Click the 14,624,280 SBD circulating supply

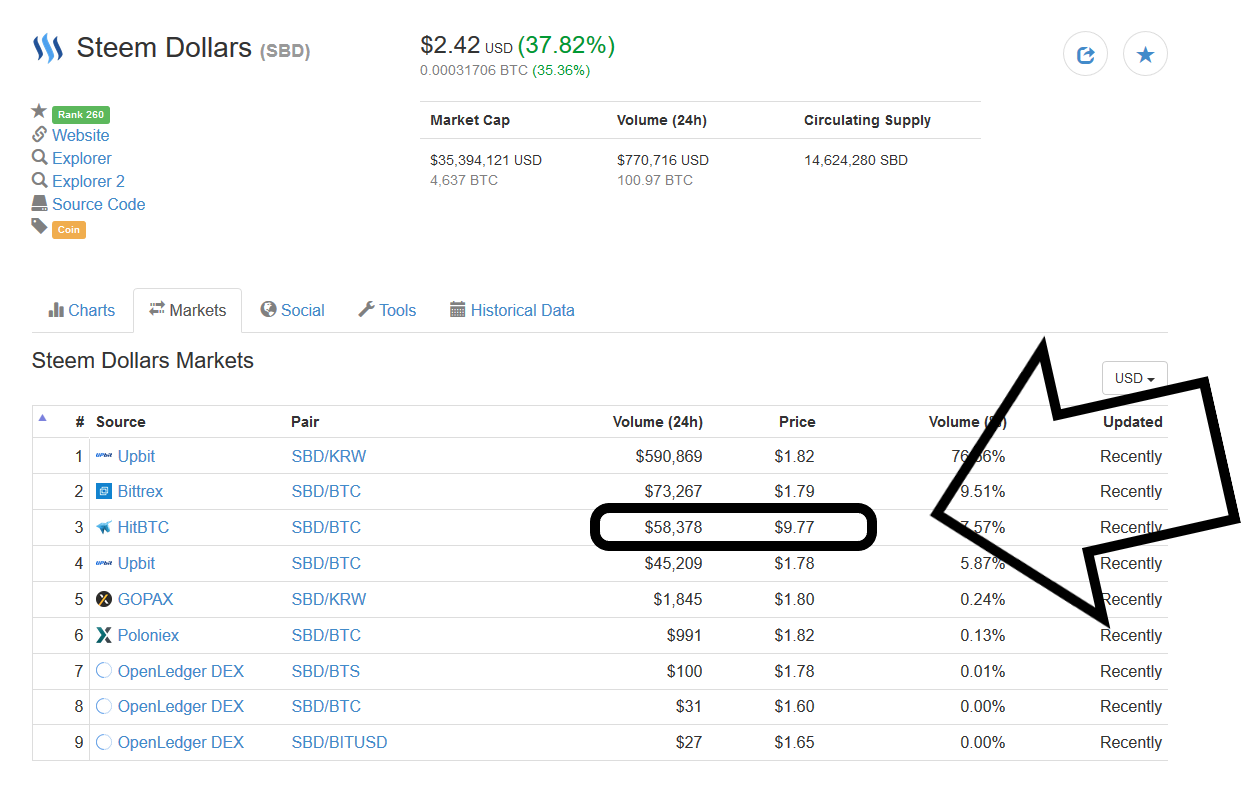(x=856, y=160)
